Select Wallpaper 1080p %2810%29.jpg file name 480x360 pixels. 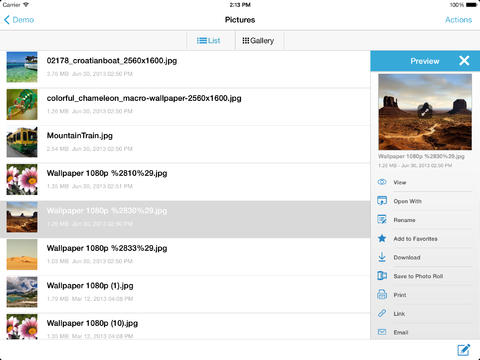[x=107, y=173]
